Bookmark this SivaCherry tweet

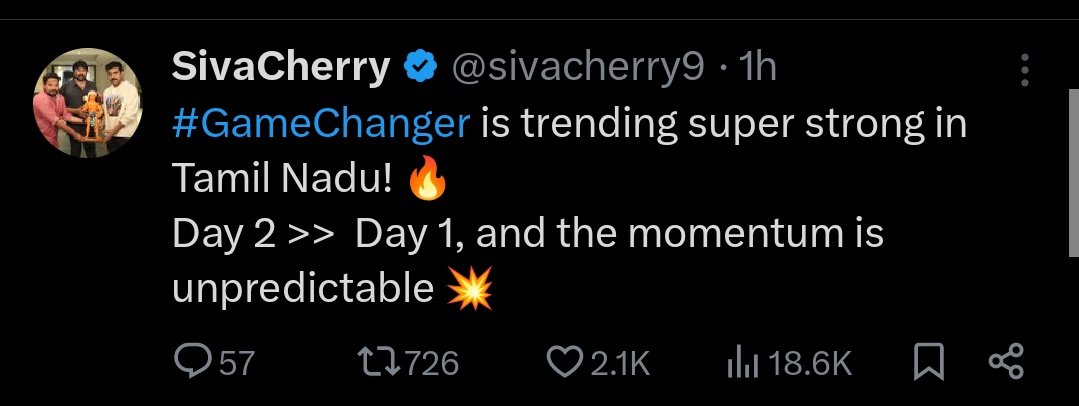929,362
